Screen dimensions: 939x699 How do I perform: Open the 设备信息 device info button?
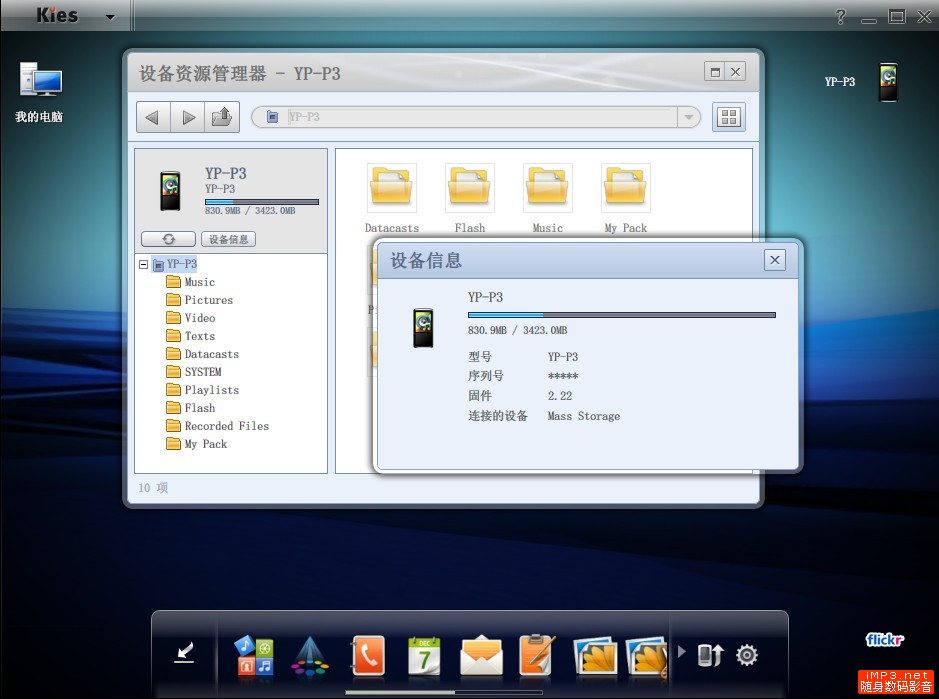pyautogui.click(x=228, y=238)
